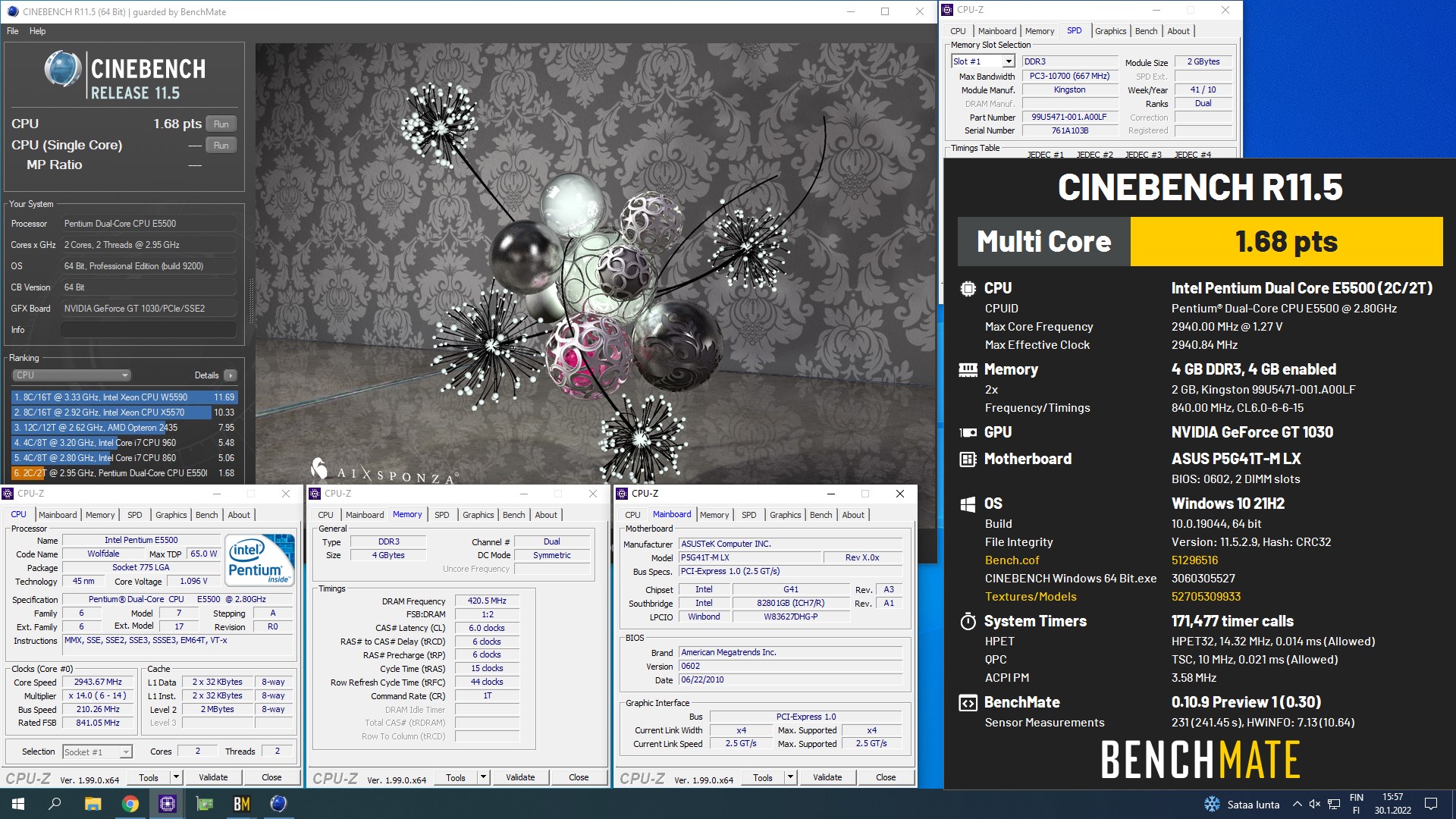Select ranking entry Xeon CPU X5570

pyautogui.click(x=124, y=413)
